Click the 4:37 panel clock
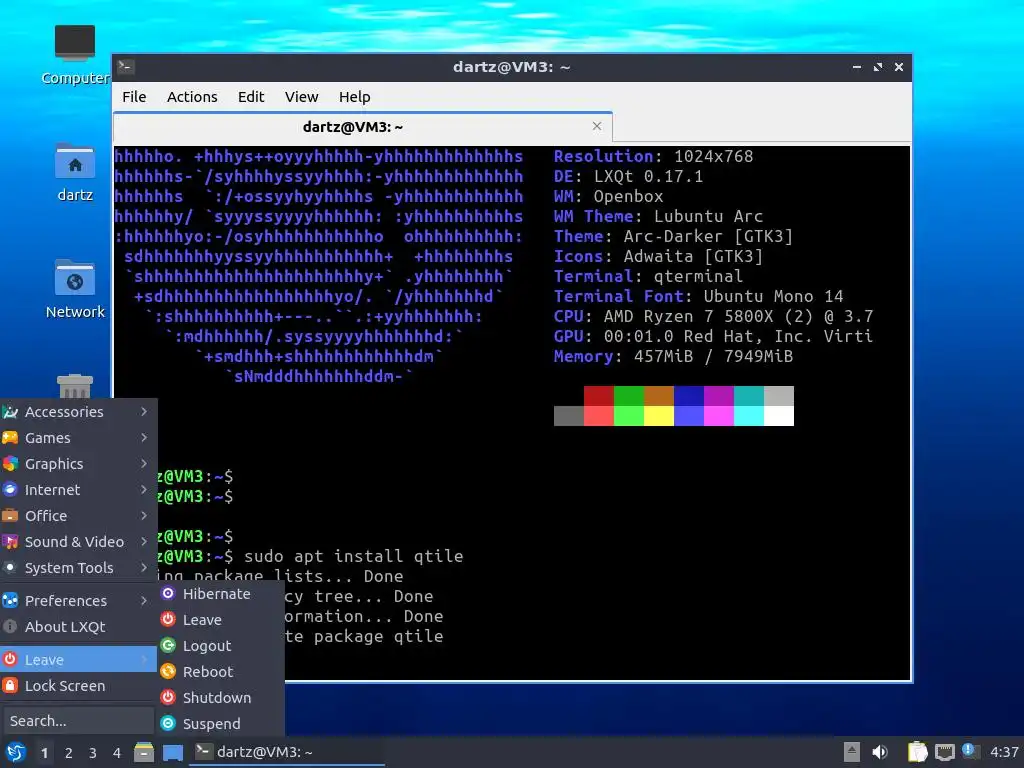This screenshot has height=768, width=1024. click(x=1004, y=752)
